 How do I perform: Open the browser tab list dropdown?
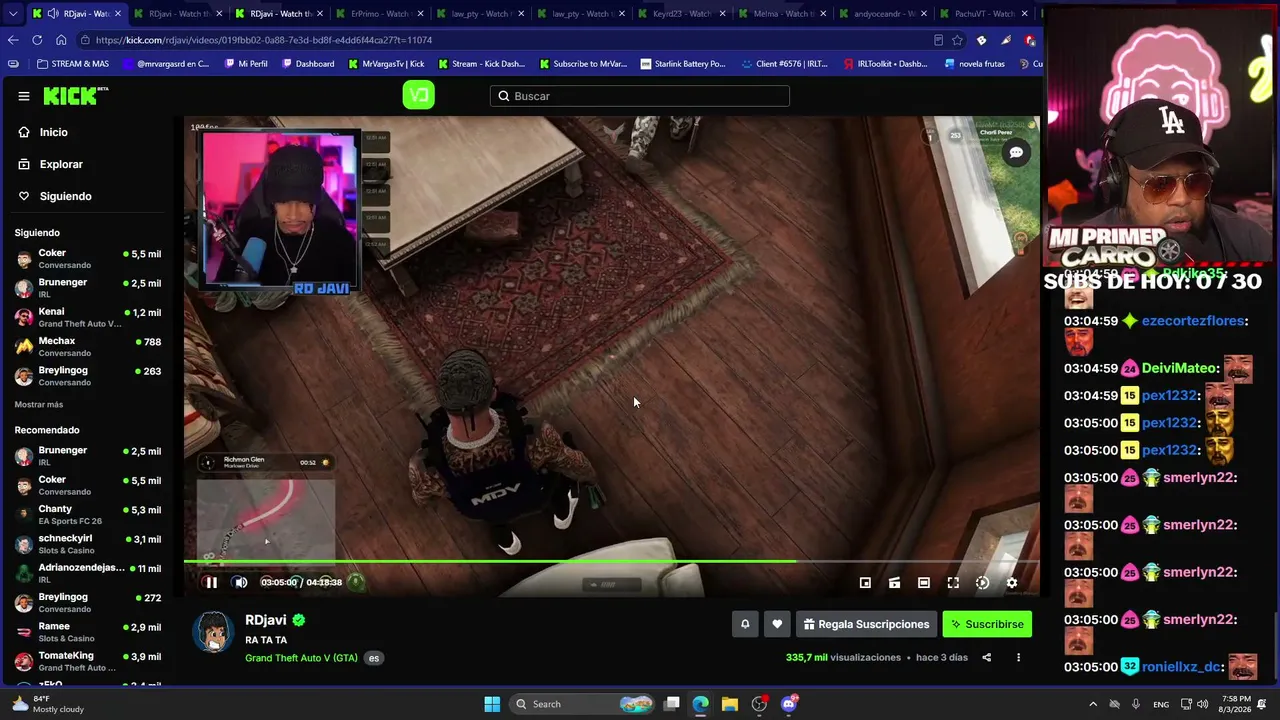[x=13, y=14]
